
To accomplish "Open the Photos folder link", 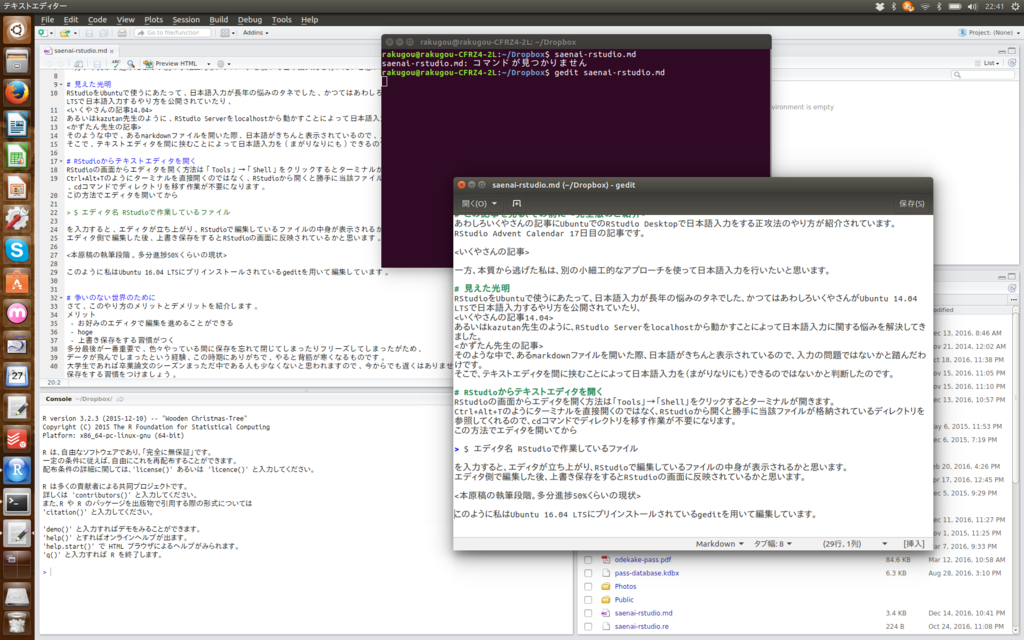I will click(625, 586).
